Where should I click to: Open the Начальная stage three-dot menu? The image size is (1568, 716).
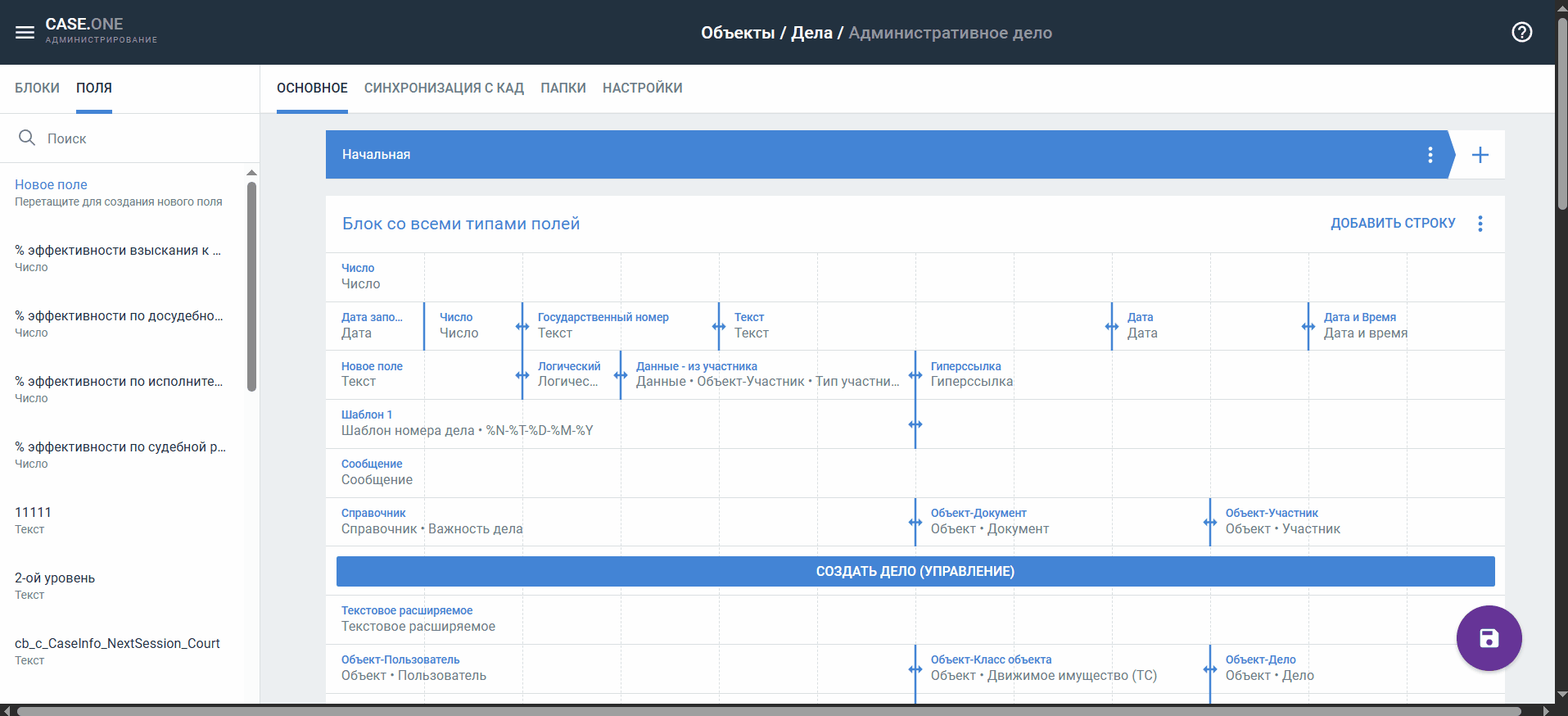1430,155
